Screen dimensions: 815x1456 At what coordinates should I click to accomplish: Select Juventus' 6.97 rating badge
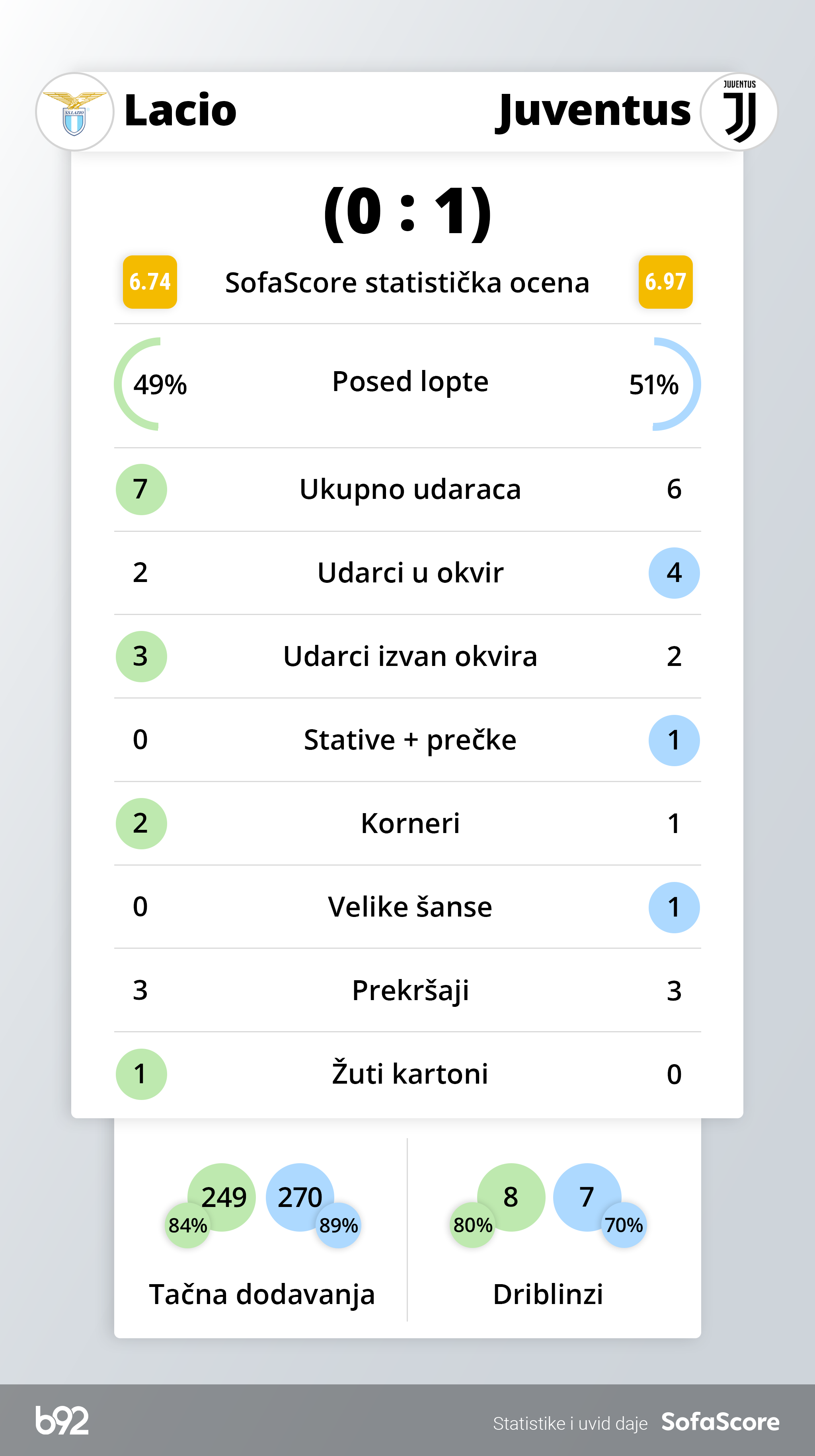point(665,282)
